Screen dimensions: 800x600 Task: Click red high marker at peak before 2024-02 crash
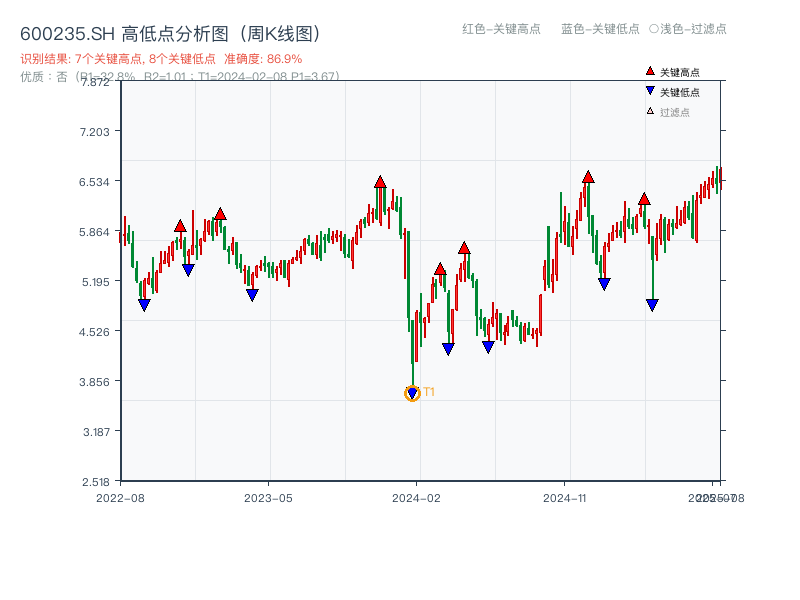380,181
